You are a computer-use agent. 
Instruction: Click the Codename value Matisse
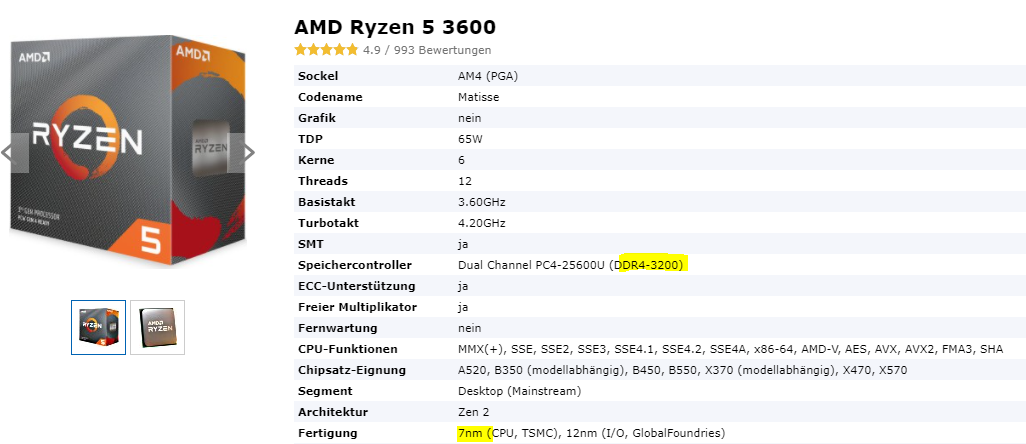click(x=478, y=97)
